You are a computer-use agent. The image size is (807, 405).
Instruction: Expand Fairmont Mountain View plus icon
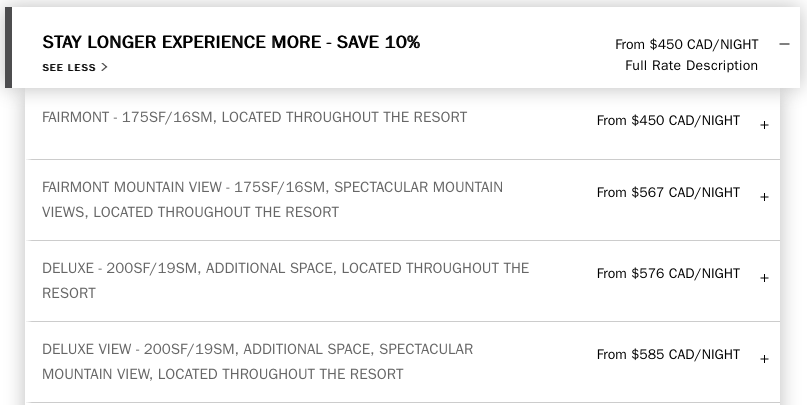pyautogui.click(x=764, y=197)
